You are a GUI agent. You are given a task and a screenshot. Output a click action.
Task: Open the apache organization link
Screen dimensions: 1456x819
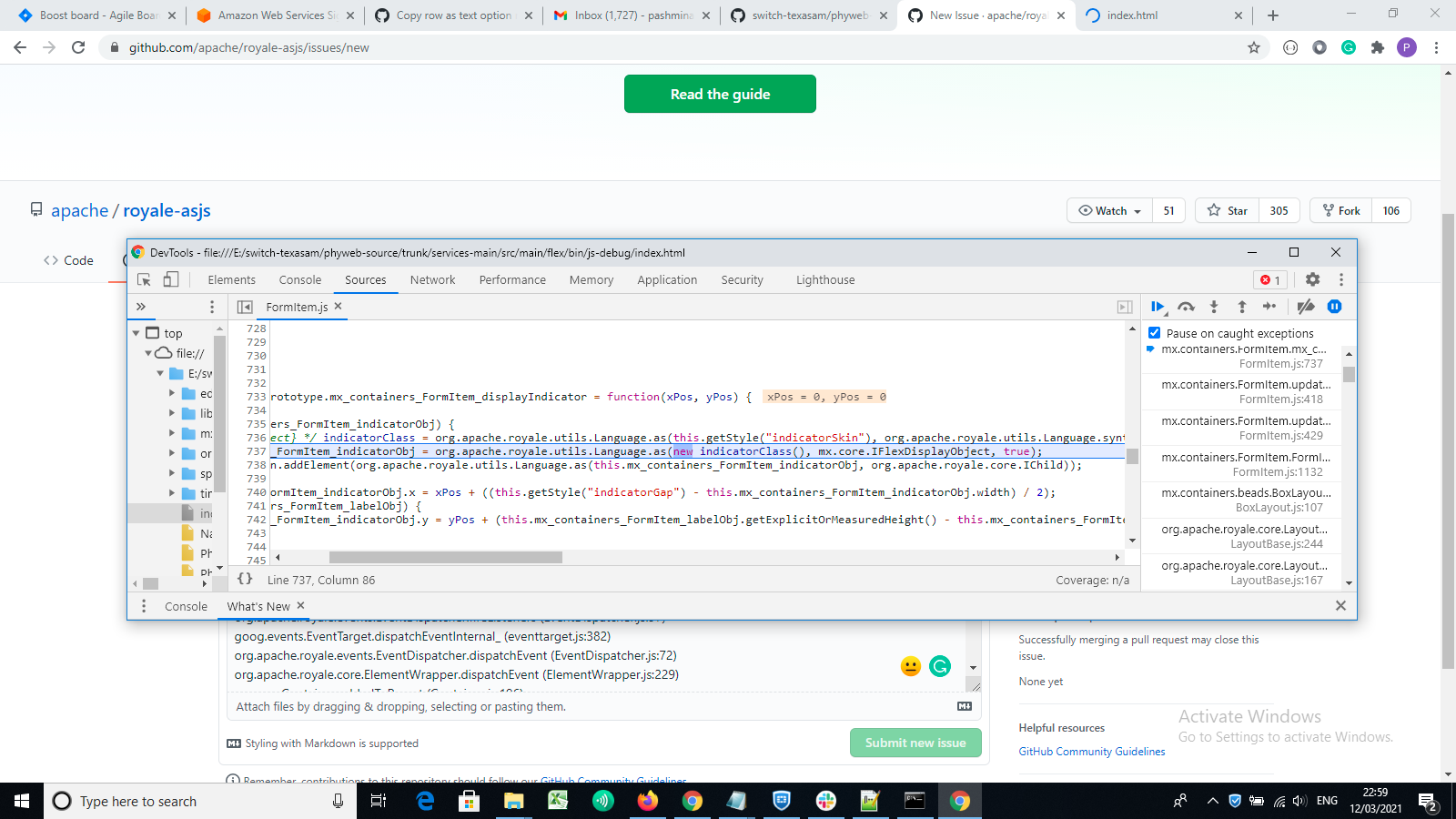tap(79, 210)
